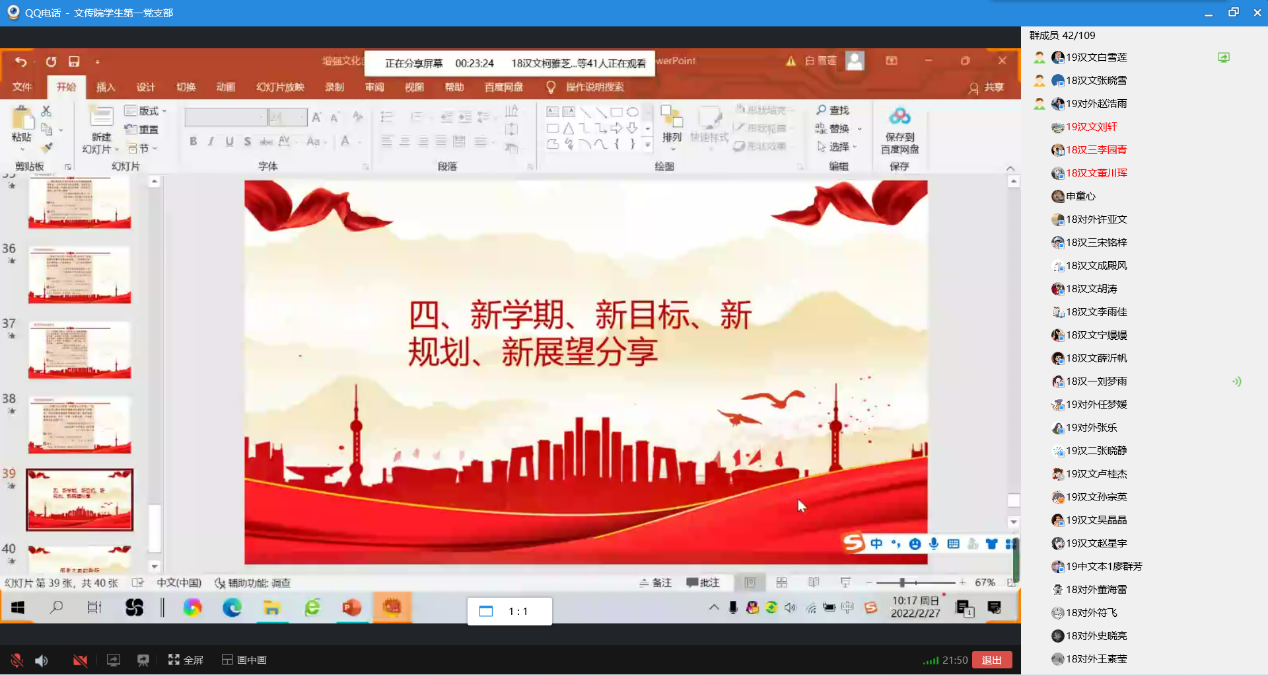The image size is (1268, 675).
Task: Switch to the 幻灯片放映 tab
Action: pos(280,87)
